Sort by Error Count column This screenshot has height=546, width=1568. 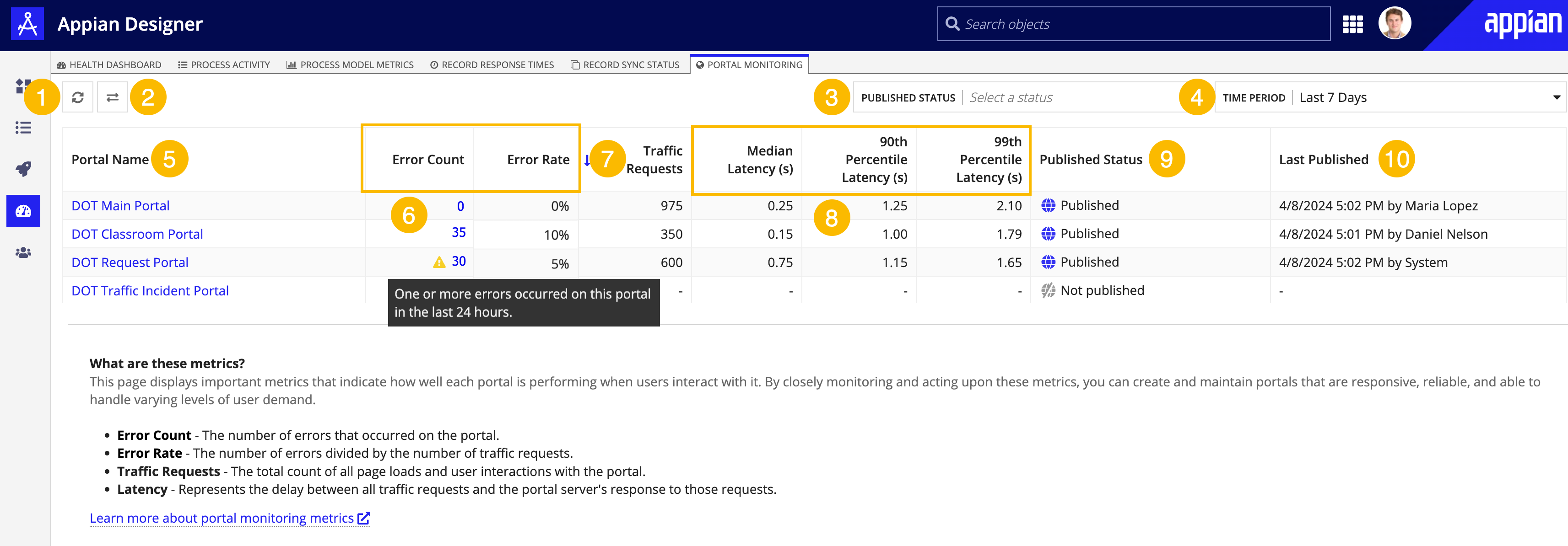(x=428, y=159)
